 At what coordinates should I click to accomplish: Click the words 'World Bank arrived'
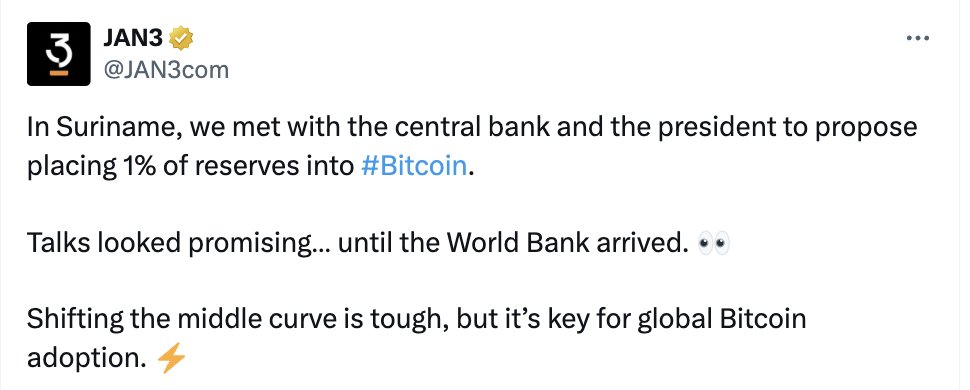coord(566,243)
